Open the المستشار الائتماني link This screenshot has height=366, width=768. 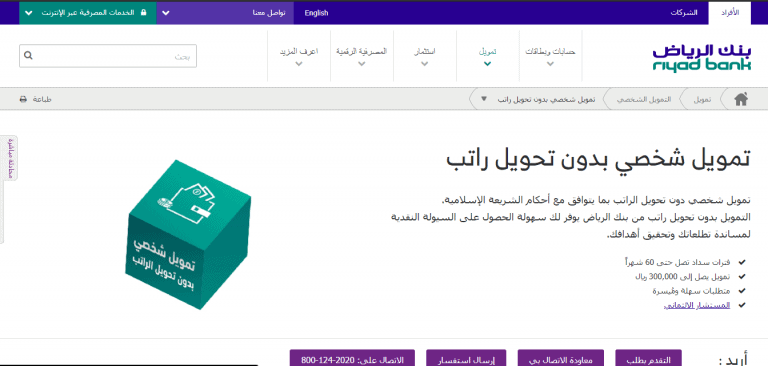tap(696, 305)
